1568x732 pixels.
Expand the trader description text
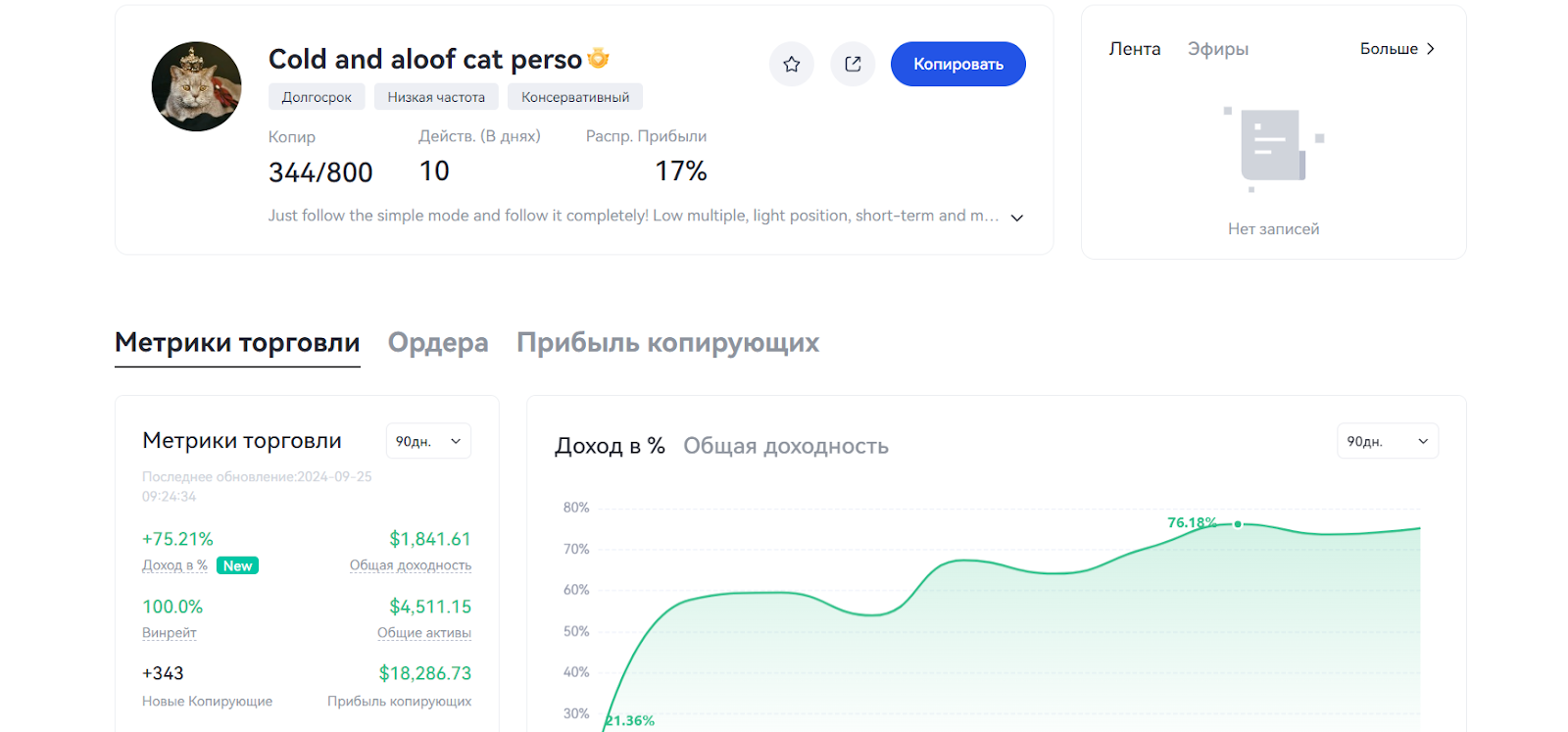pos(1017,218)
